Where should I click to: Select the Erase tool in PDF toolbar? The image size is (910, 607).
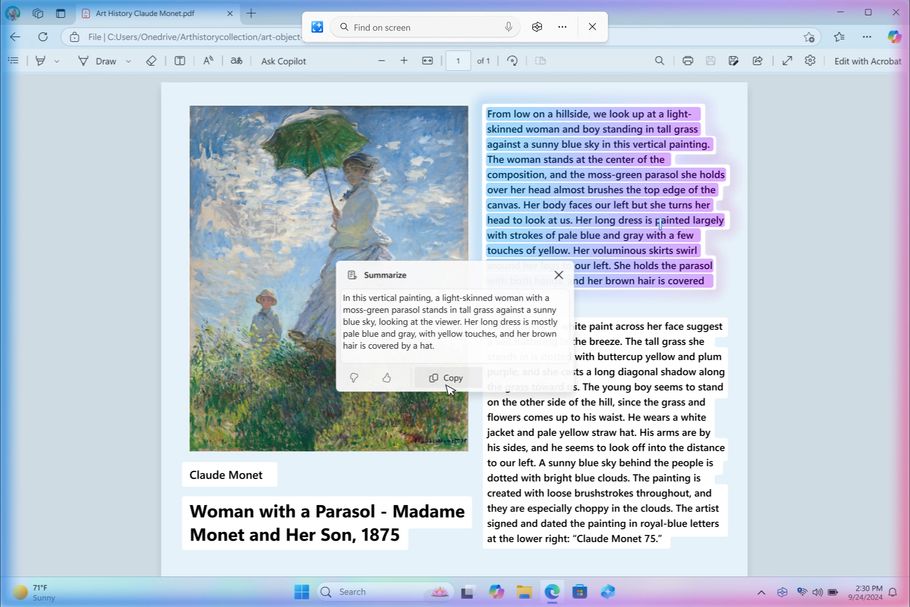[151, 61]
